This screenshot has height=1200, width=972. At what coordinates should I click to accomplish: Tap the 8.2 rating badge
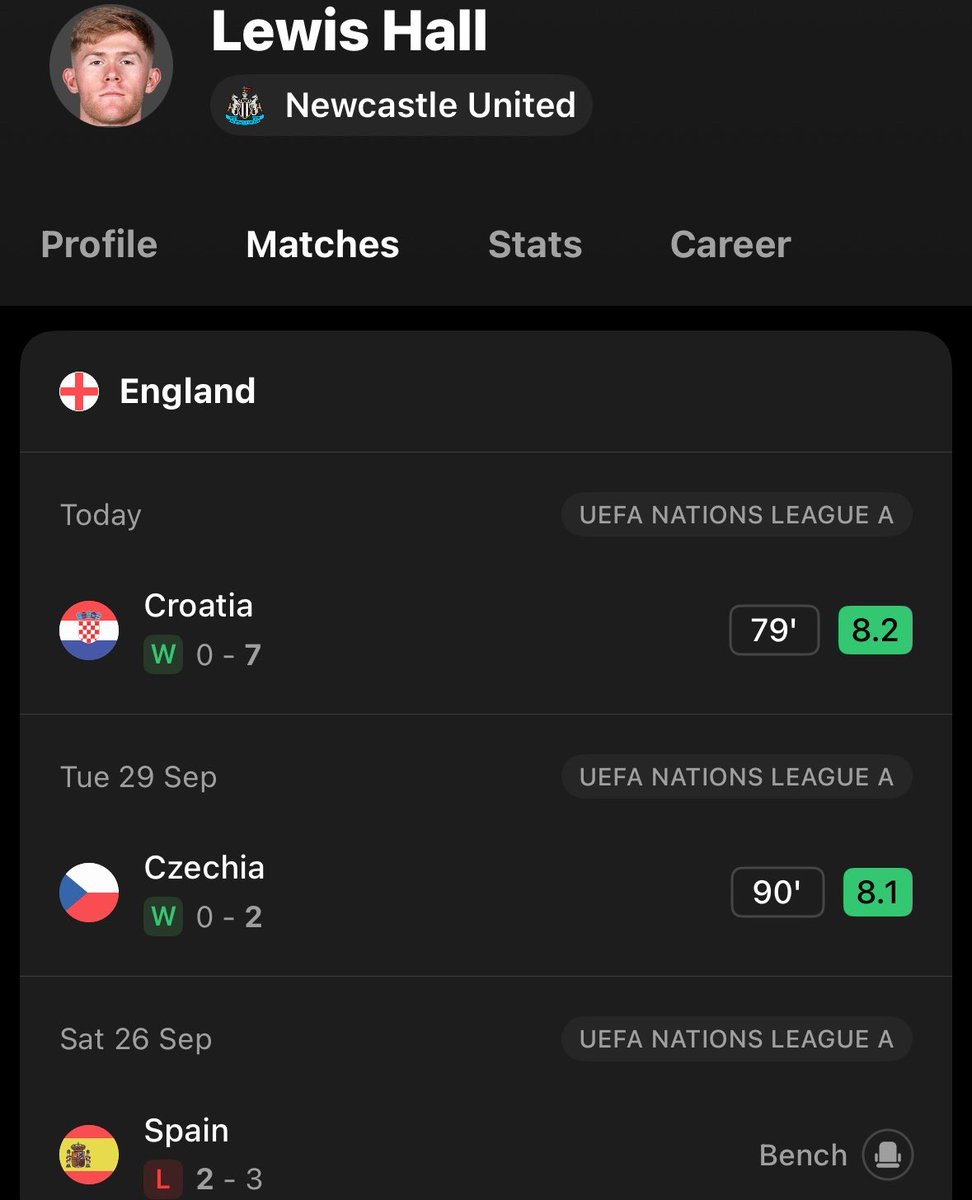click(x=875, y=630)
